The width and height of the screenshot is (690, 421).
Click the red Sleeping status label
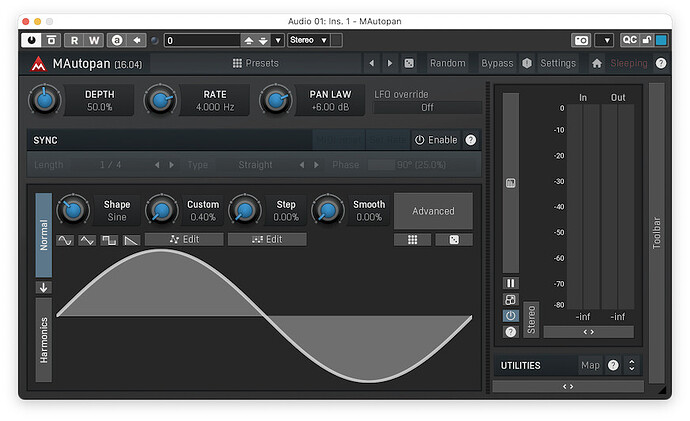pos(629,63)
